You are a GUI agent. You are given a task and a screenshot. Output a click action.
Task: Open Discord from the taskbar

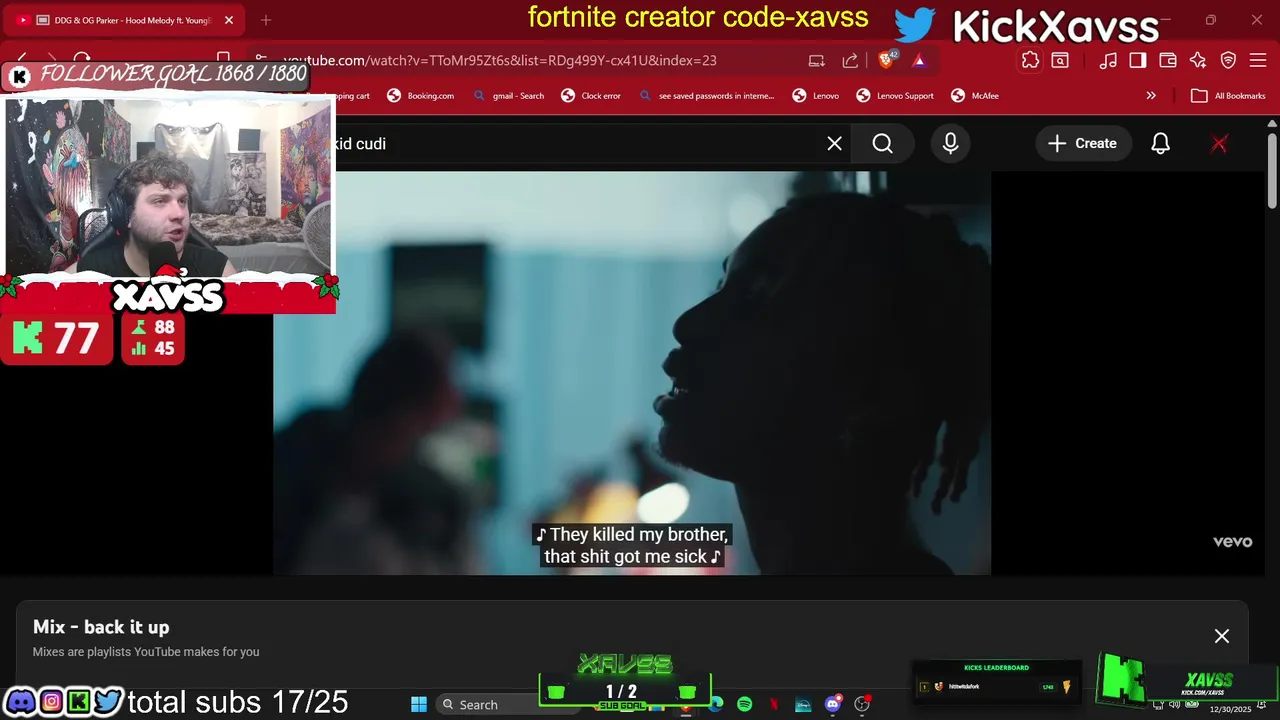pos(833,704)
